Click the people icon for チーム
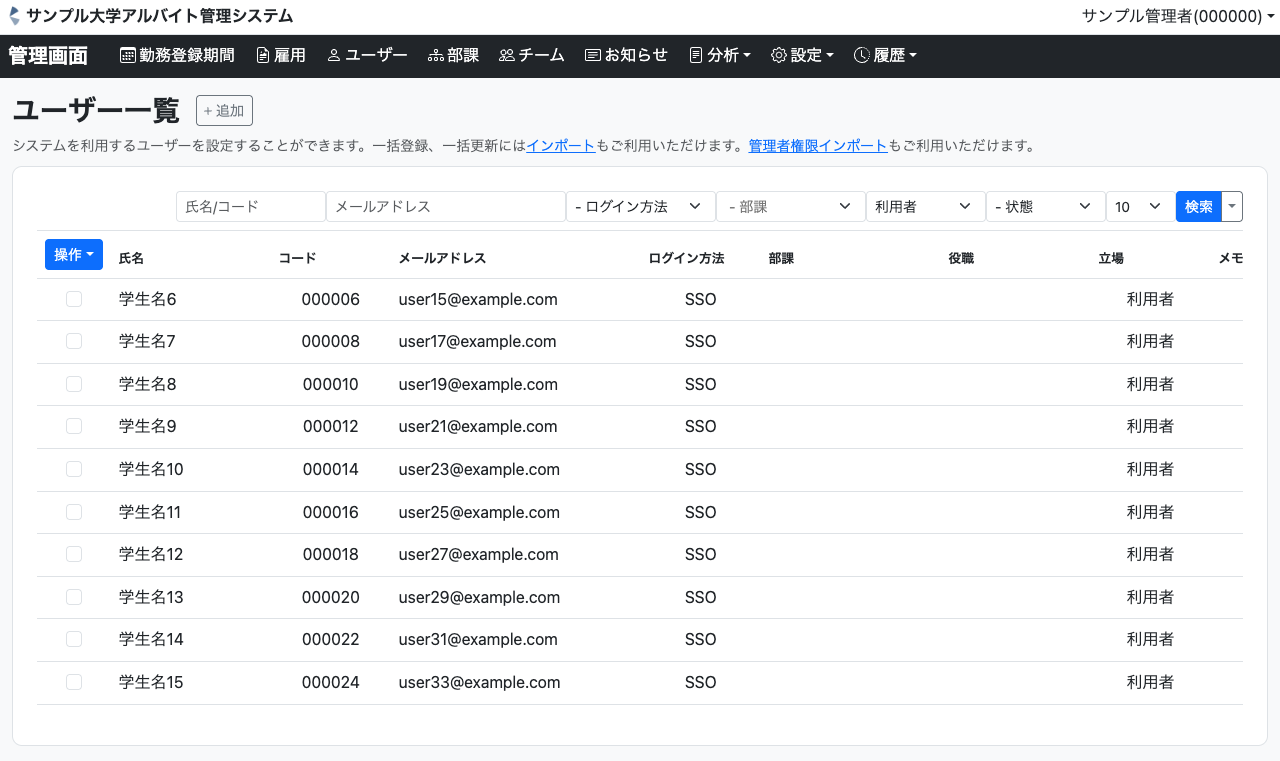This screenshot has width=1280, height=761. [x=506, y=56]
